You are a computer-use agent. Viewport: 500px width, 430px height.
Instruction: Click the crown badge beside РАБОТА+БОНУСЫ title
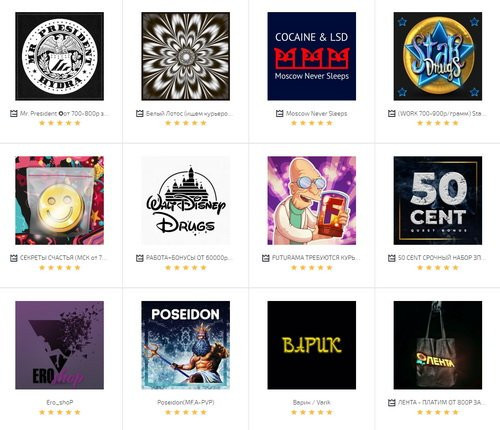pos(140,258)
